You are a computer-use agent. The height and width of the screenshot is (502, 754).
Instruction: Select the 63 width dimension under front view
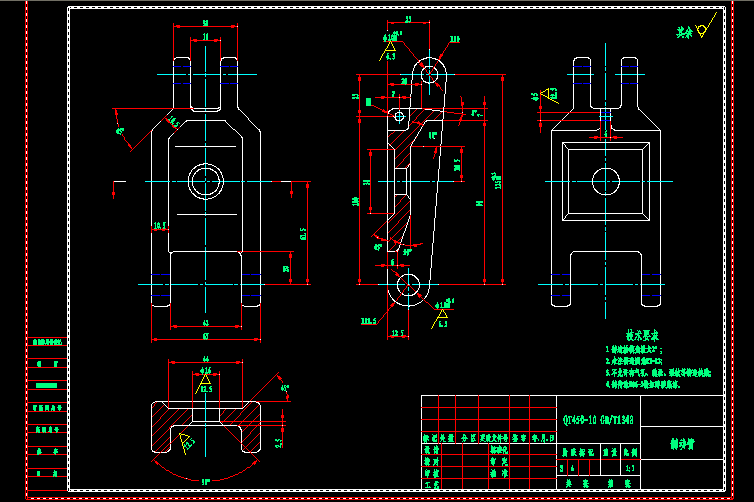(205, 323)
